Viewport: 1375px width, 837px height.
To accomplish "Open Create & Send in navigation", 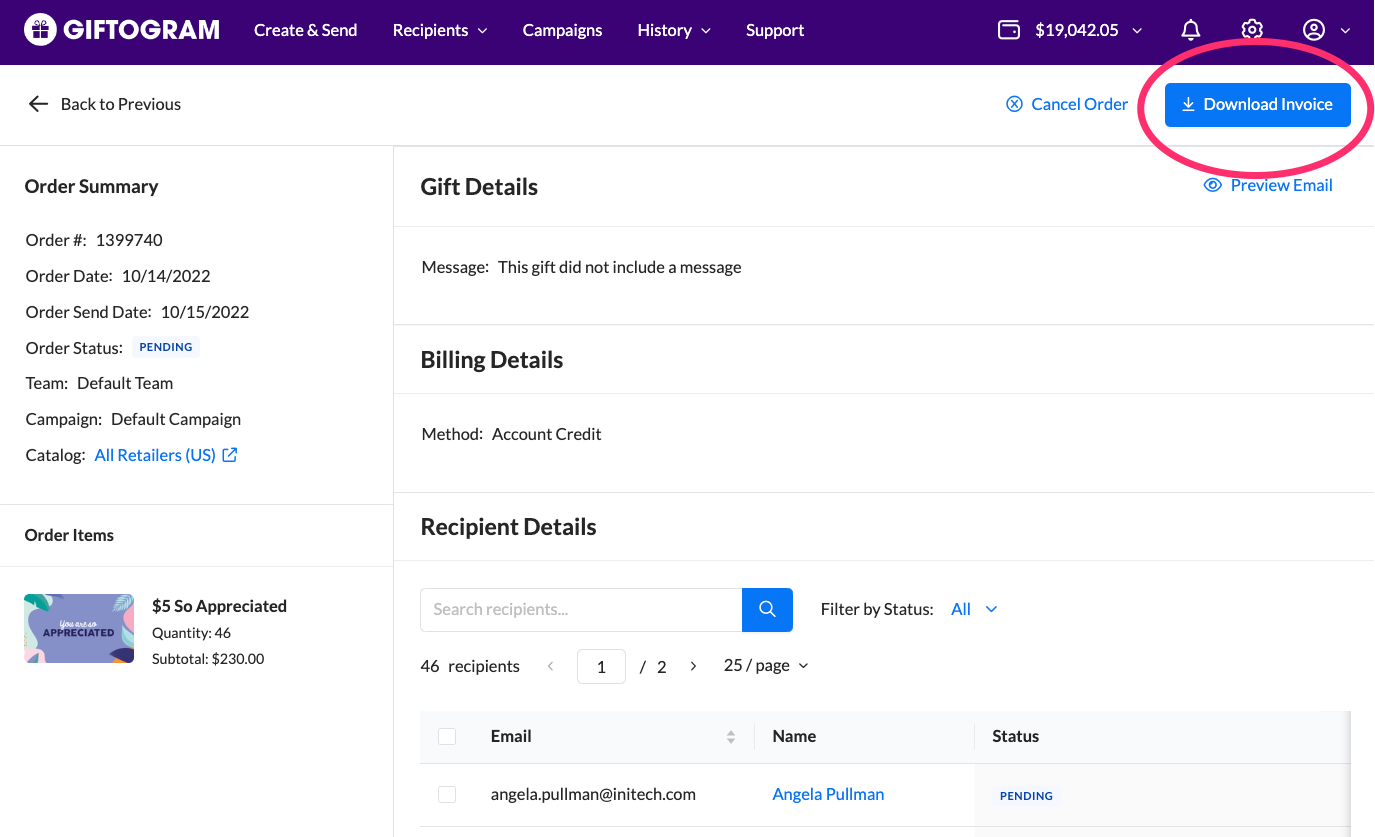I will tap(305, 30).
